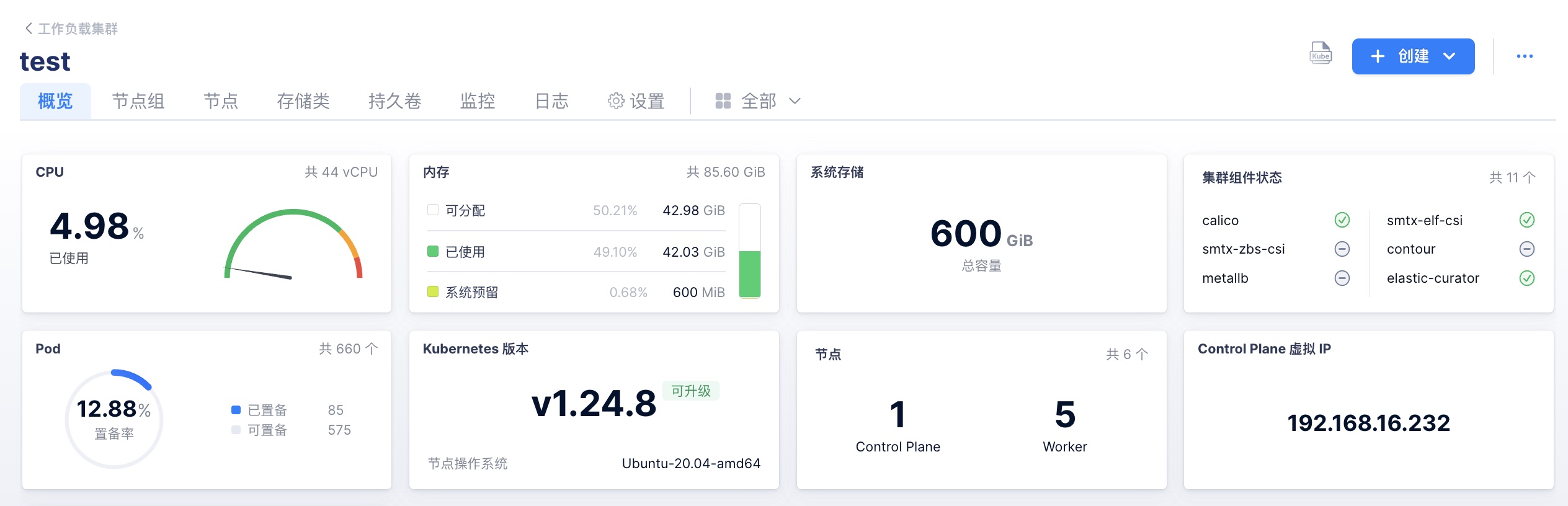Click the Worker node count 5
1568x506 pixels.
tap(1065, 414)
